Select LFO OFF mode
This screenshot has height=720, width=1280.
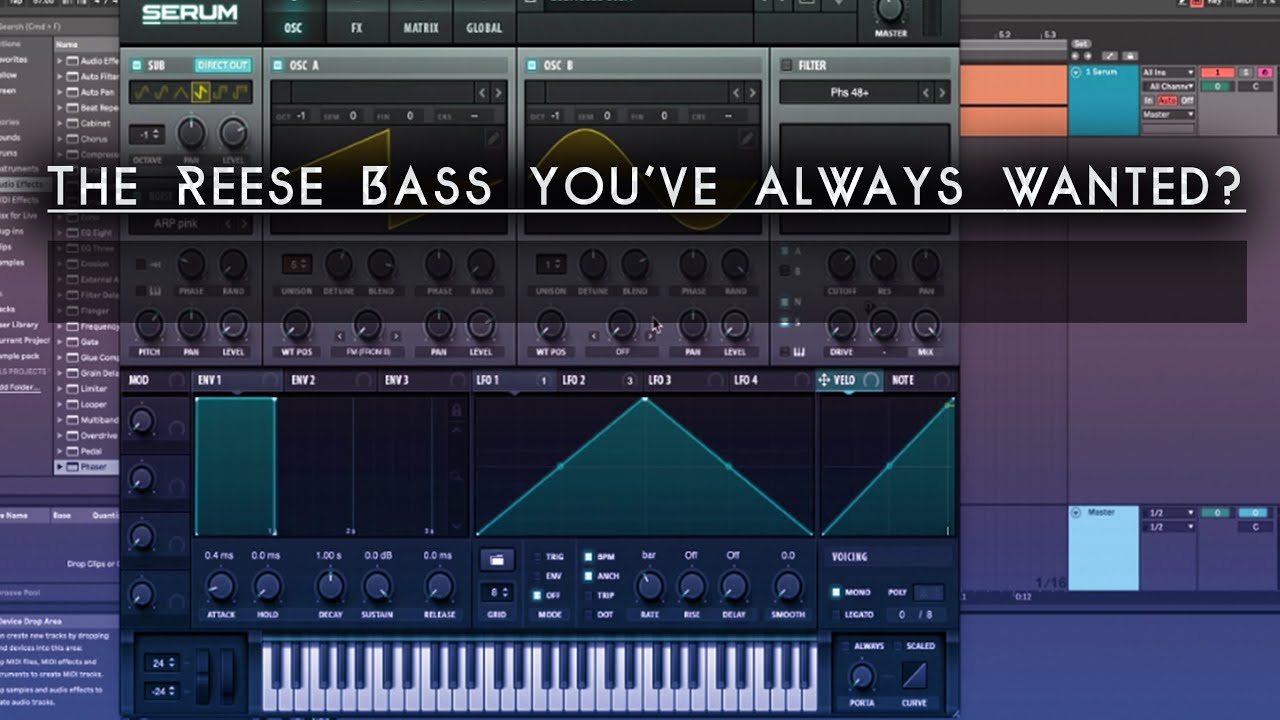[537, 595]
